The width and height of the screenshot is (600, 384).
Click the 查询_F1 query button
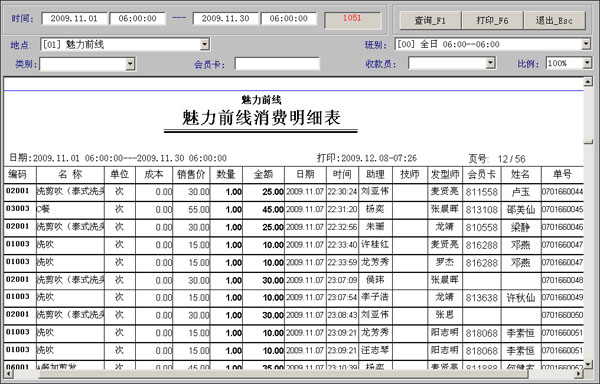[x=430, y=20]
